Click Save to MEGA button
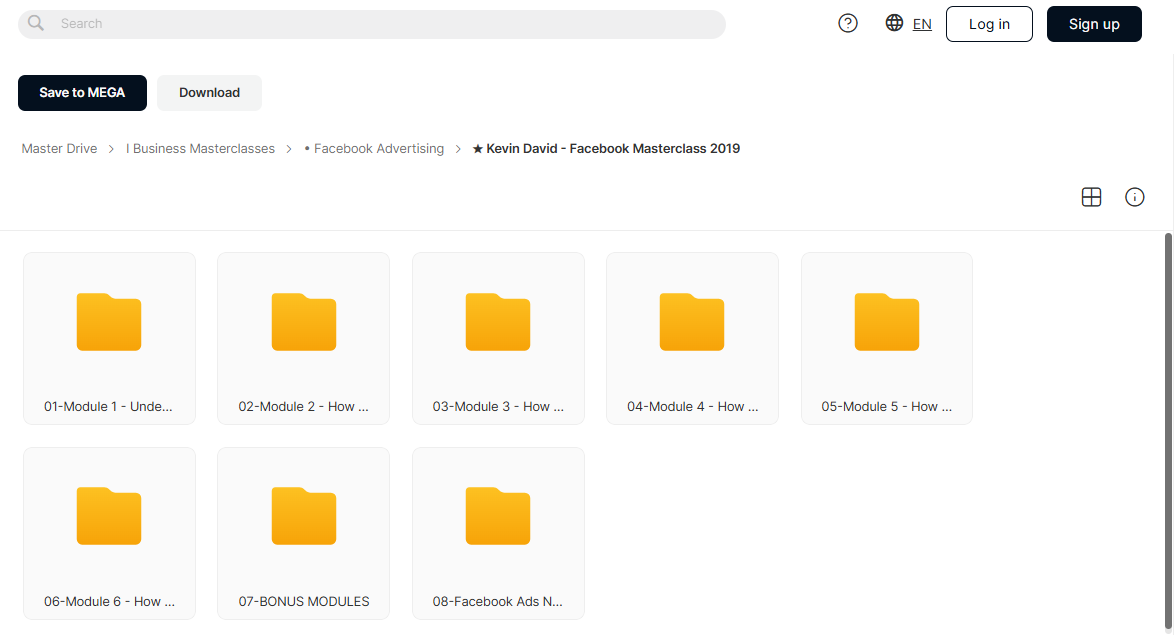 point(82,93)
